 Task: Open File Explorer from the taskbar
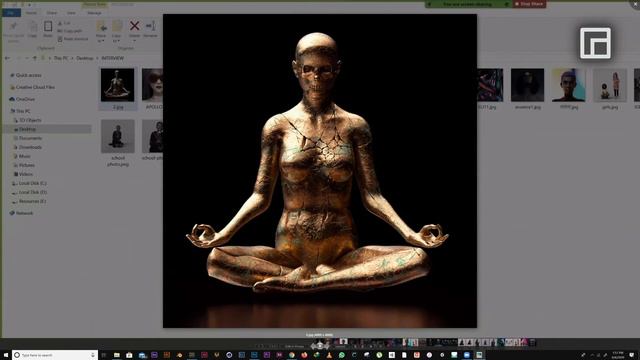coord(117,355)
